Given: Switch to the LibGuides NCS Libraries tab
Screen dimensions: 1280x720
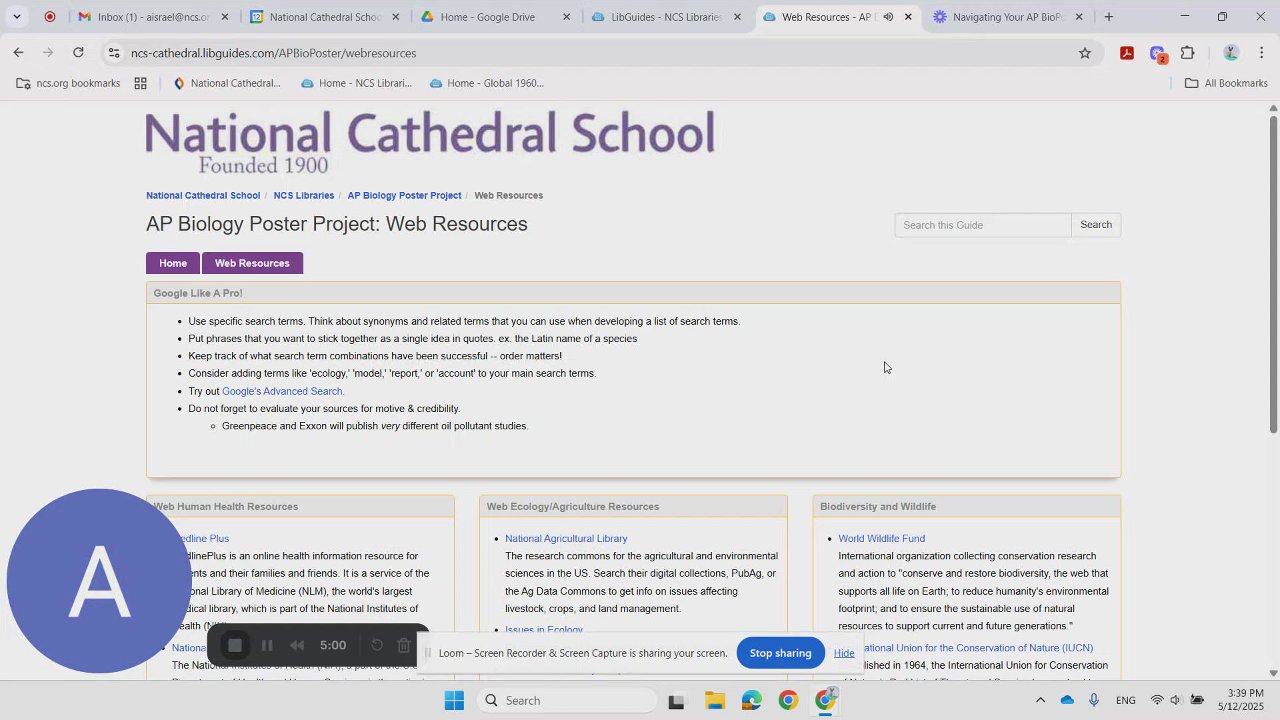Looking at the screenshot, I should [666, 17].
